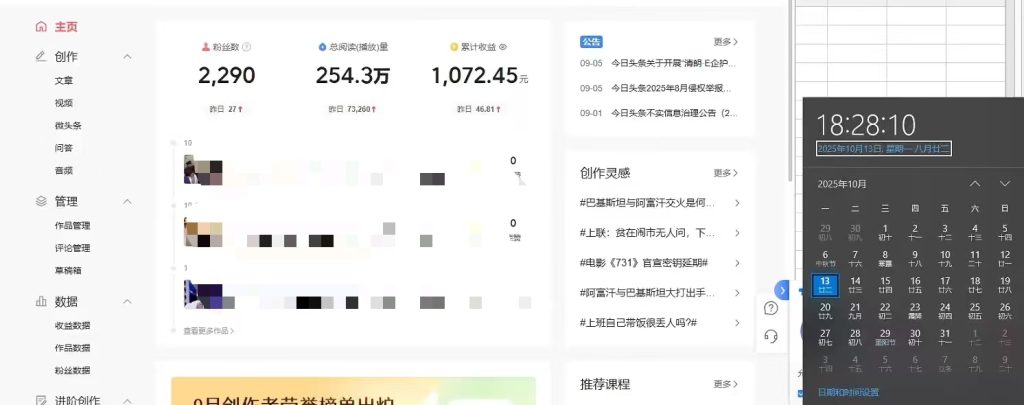Collapse the 创作 sidebar section
1024x405 pixels.
click(x=127, y=57)
